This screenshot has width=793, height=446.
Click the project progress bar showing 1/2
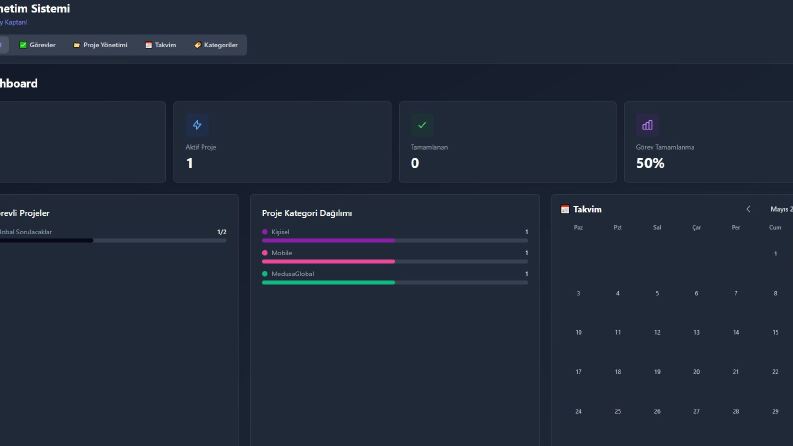point(113,241)
